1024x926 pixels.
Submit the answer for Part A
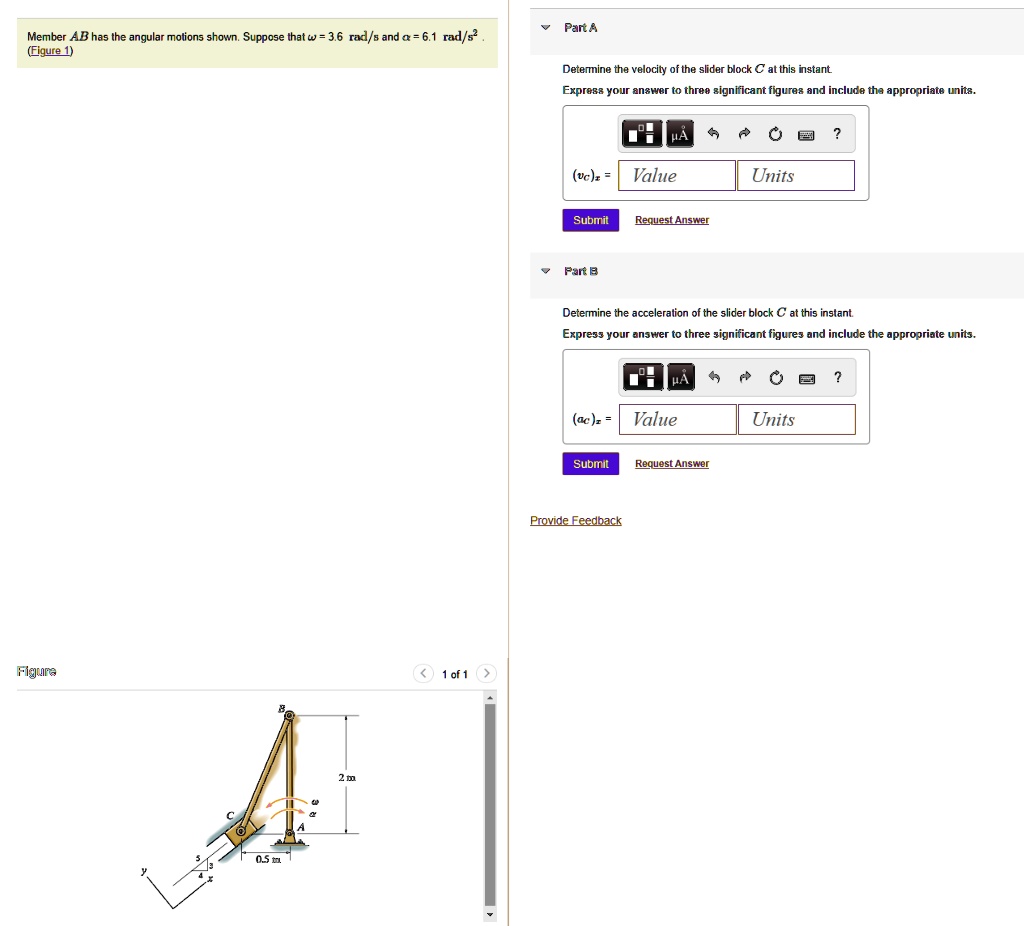tap(590, 220)
